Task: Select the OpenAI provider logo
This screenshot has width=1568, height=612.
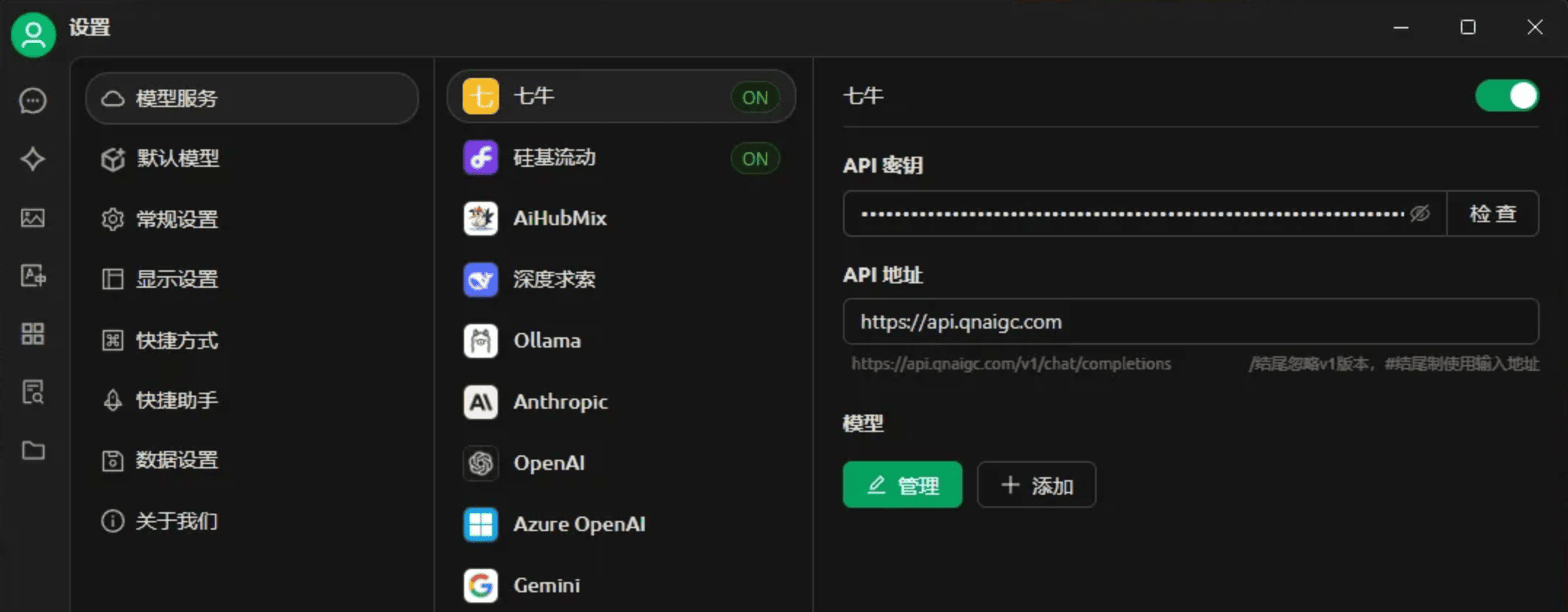Action: [481, 463]
